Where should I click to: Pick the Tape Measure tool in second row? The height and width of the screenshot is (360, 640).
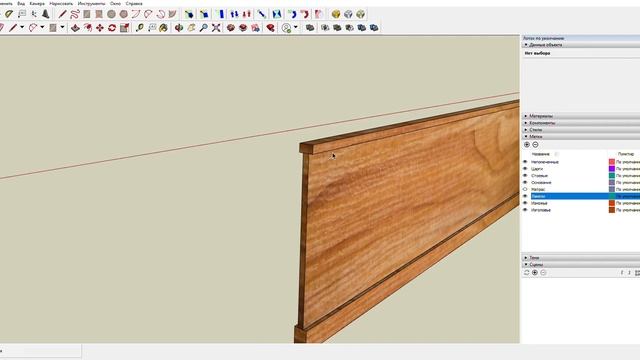click(140, 28)
